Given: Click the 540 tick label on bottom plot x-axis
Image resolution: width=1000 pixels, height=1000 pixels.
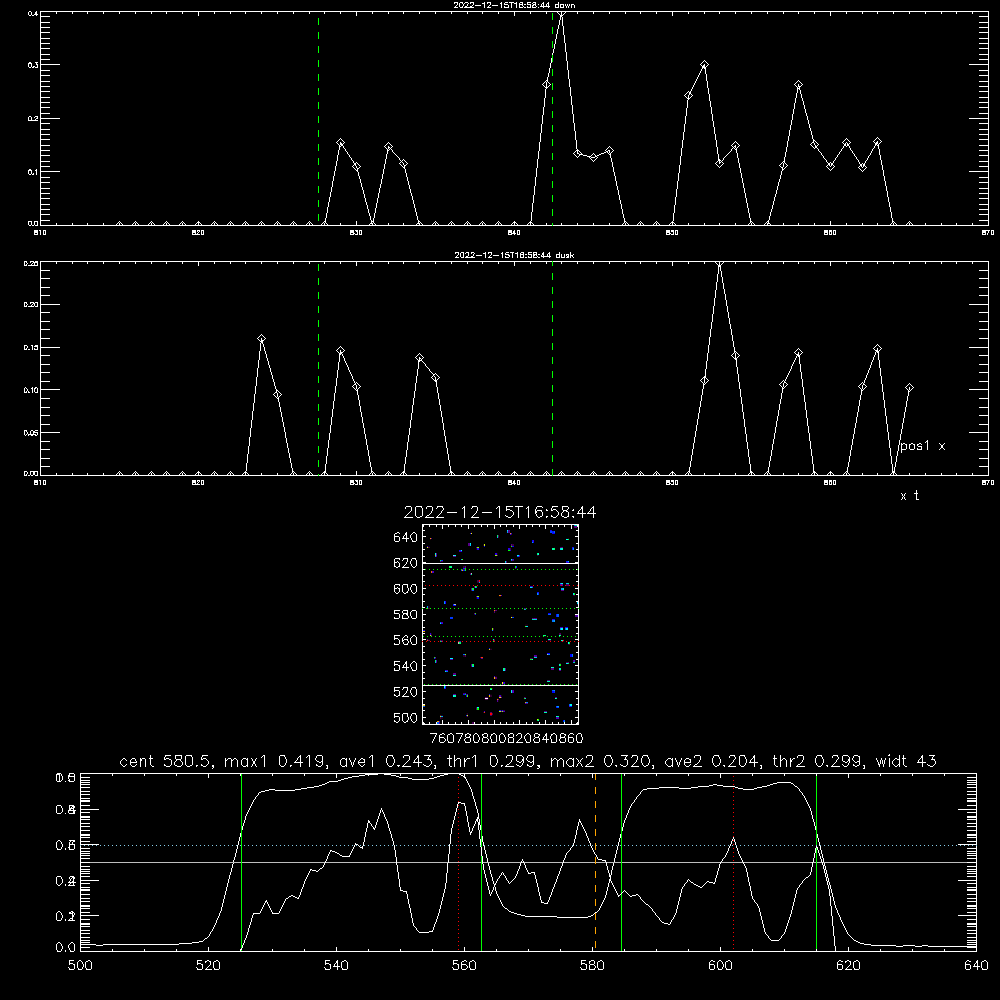Looking at the screenshot, I should [x=336, y=966].
